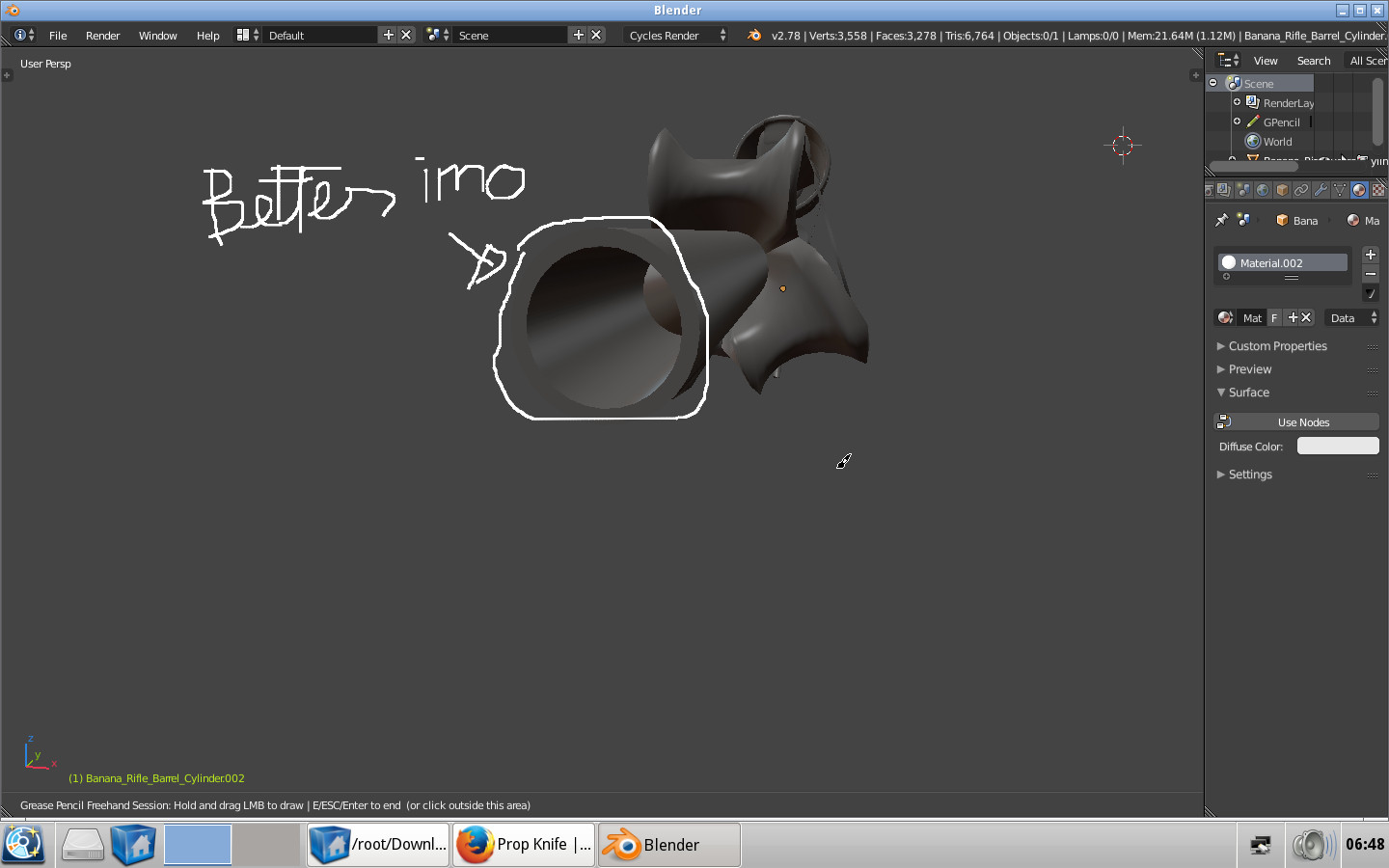This screenshot has width=1389, height=868.
Task: Toggle fake user F for material
Action: coord(1274,318)
